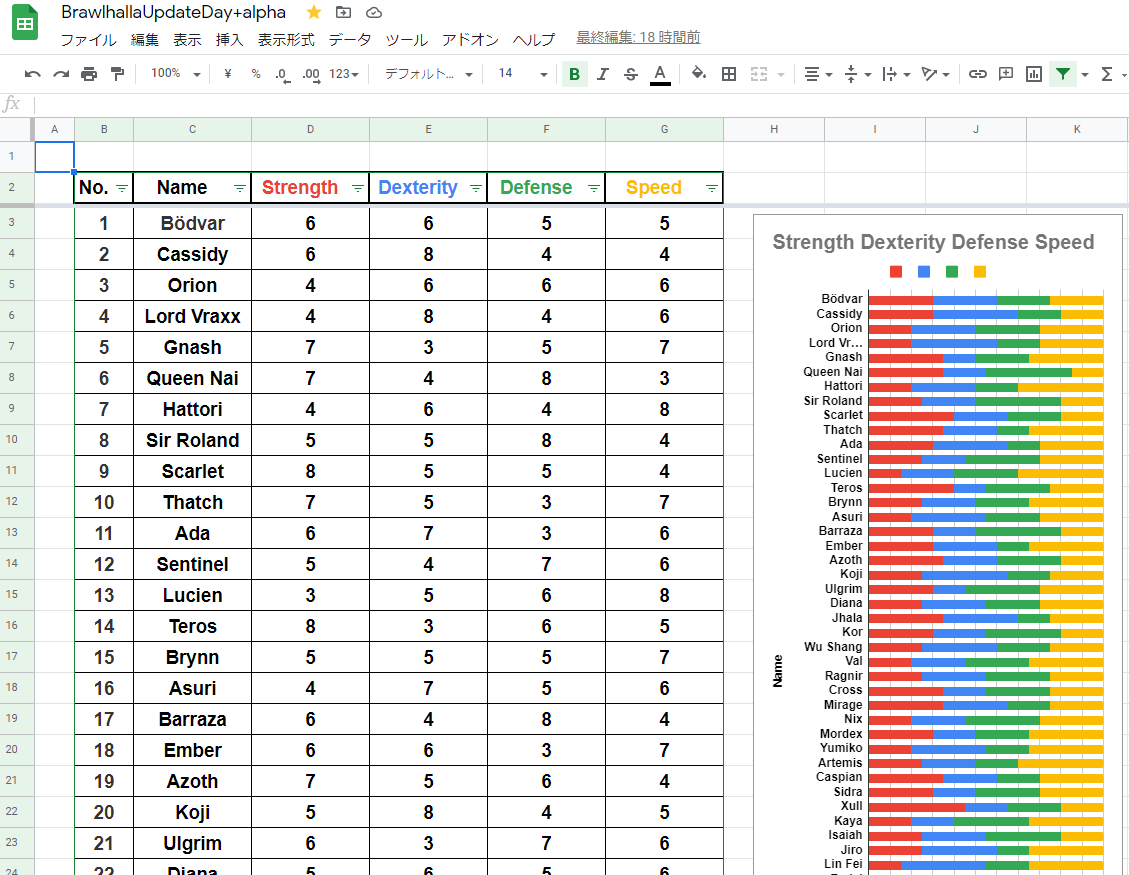Screen dimensions: 1129x875
Task: Open last edit history link
Action: 638,37
